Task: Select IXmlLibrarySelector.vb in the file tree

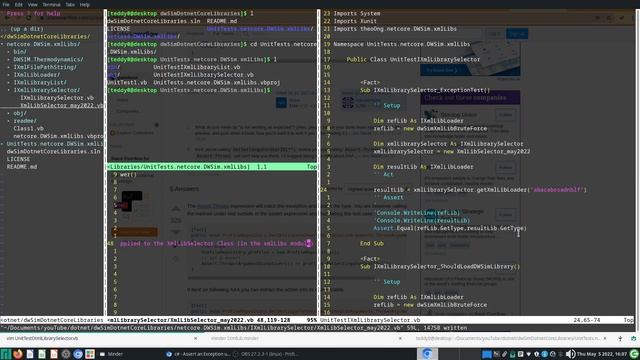Action: 57,98
